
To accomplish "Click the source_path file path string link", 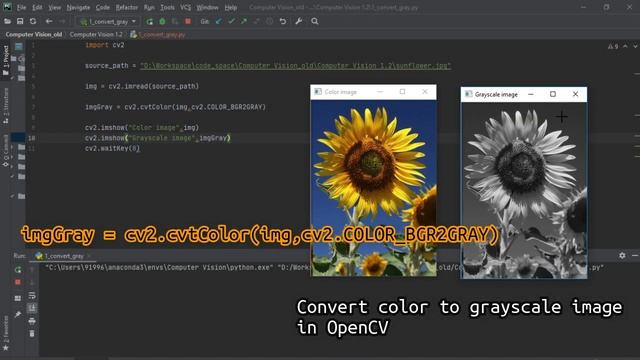I will tap(296, 65).
